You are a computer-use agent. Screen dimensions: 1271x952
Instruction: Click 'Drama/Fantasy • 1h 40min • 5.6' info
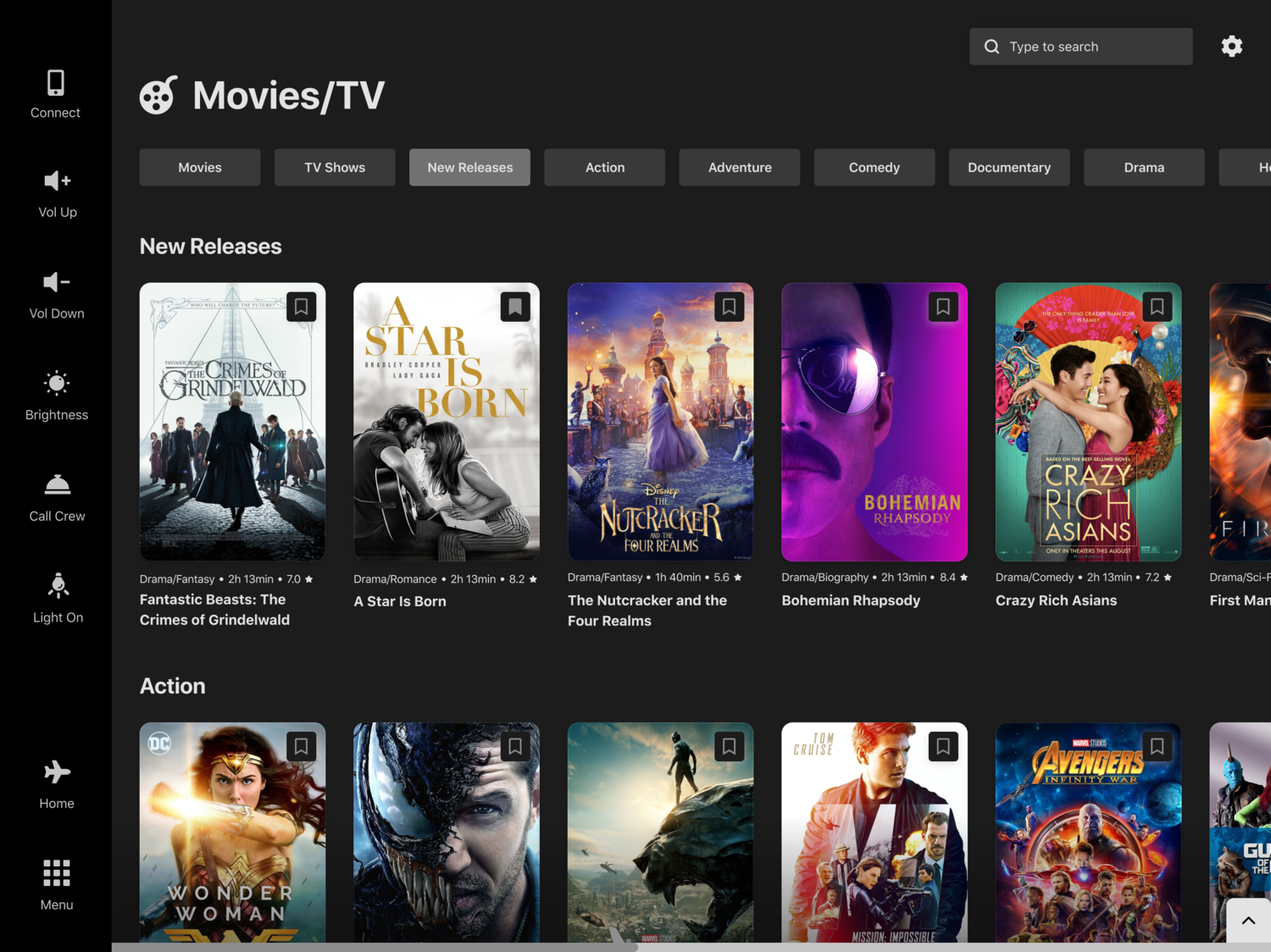[655, 578]
